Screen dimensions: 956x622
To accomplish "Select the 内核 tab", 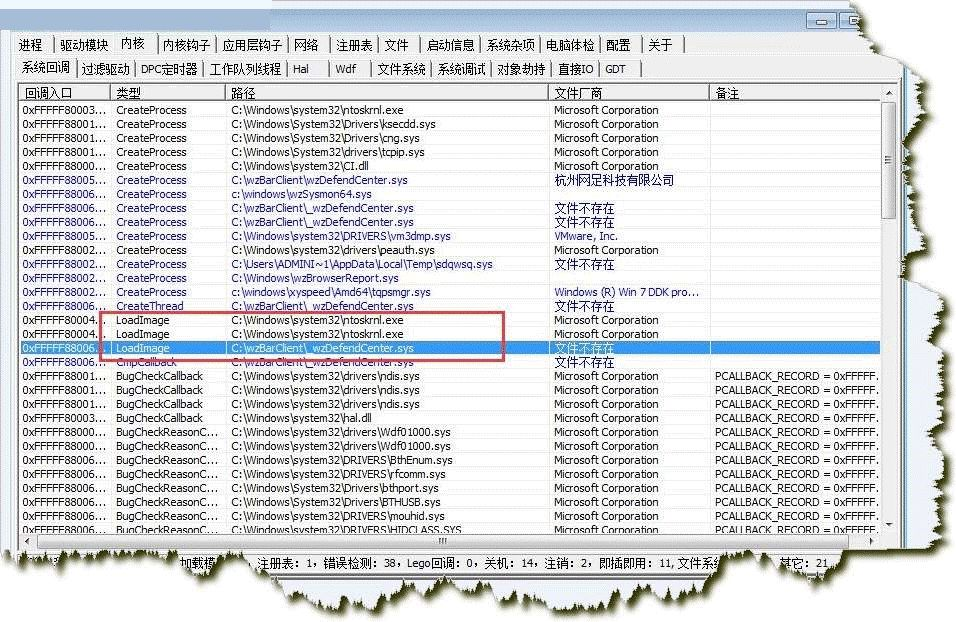I will click(x=133, y=43).
